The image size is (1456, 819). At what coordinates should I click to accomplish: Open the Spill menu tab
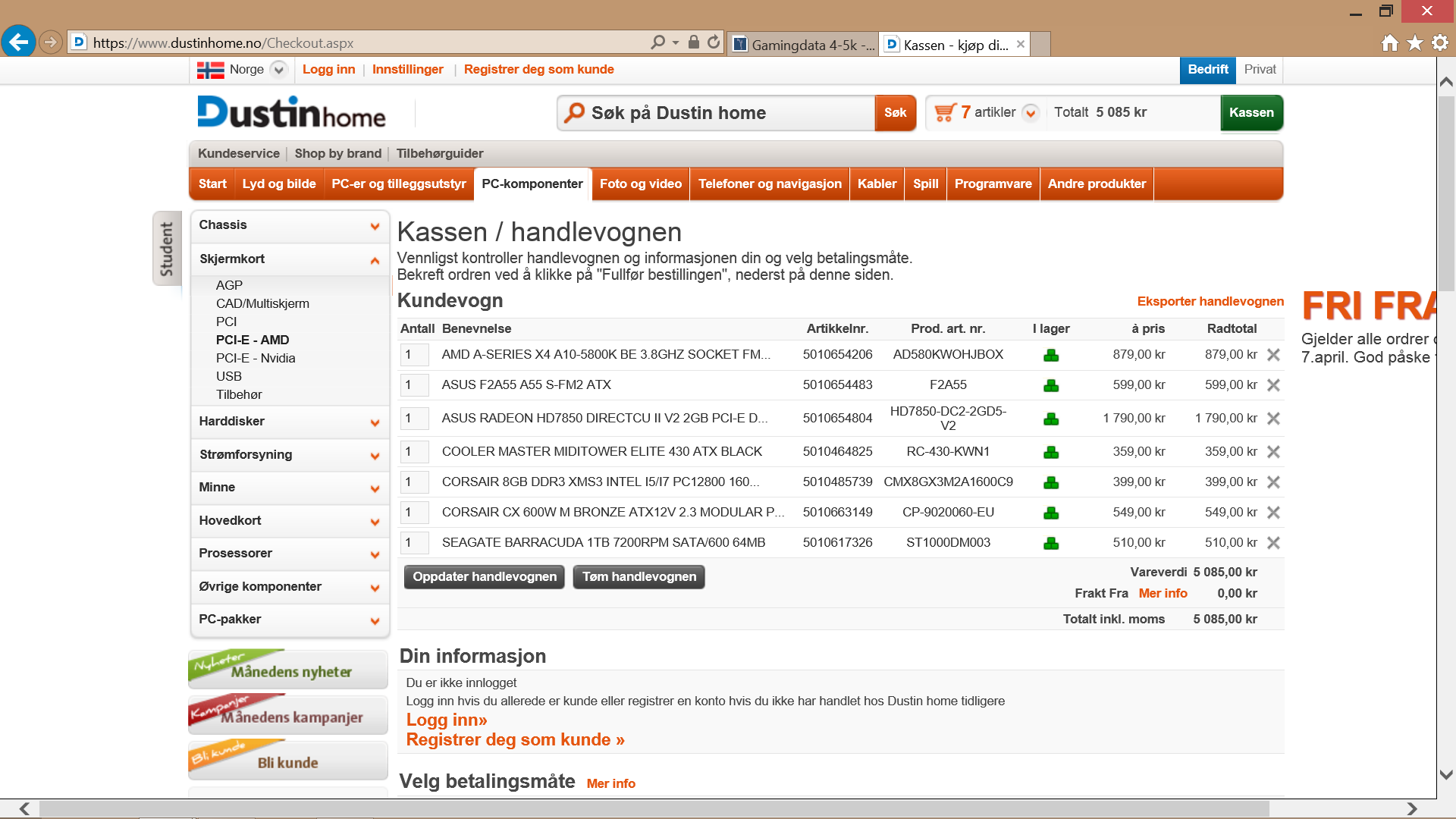point(925,184)
